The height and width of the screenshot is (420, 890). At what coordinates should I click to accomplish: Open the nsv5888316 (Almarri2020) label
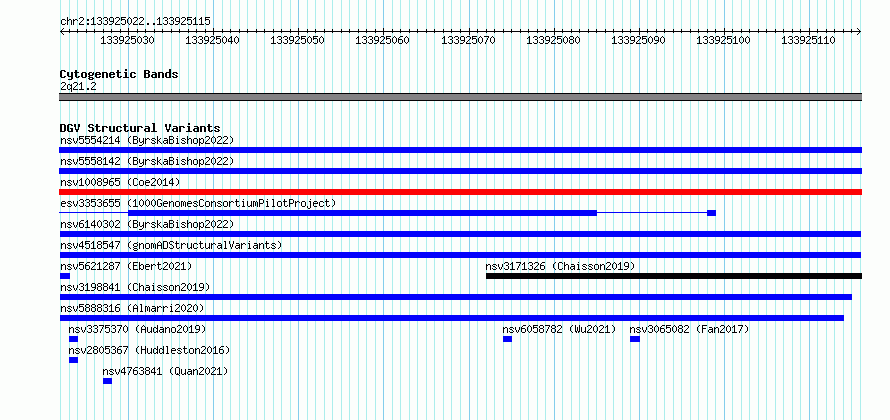(132, 308)
